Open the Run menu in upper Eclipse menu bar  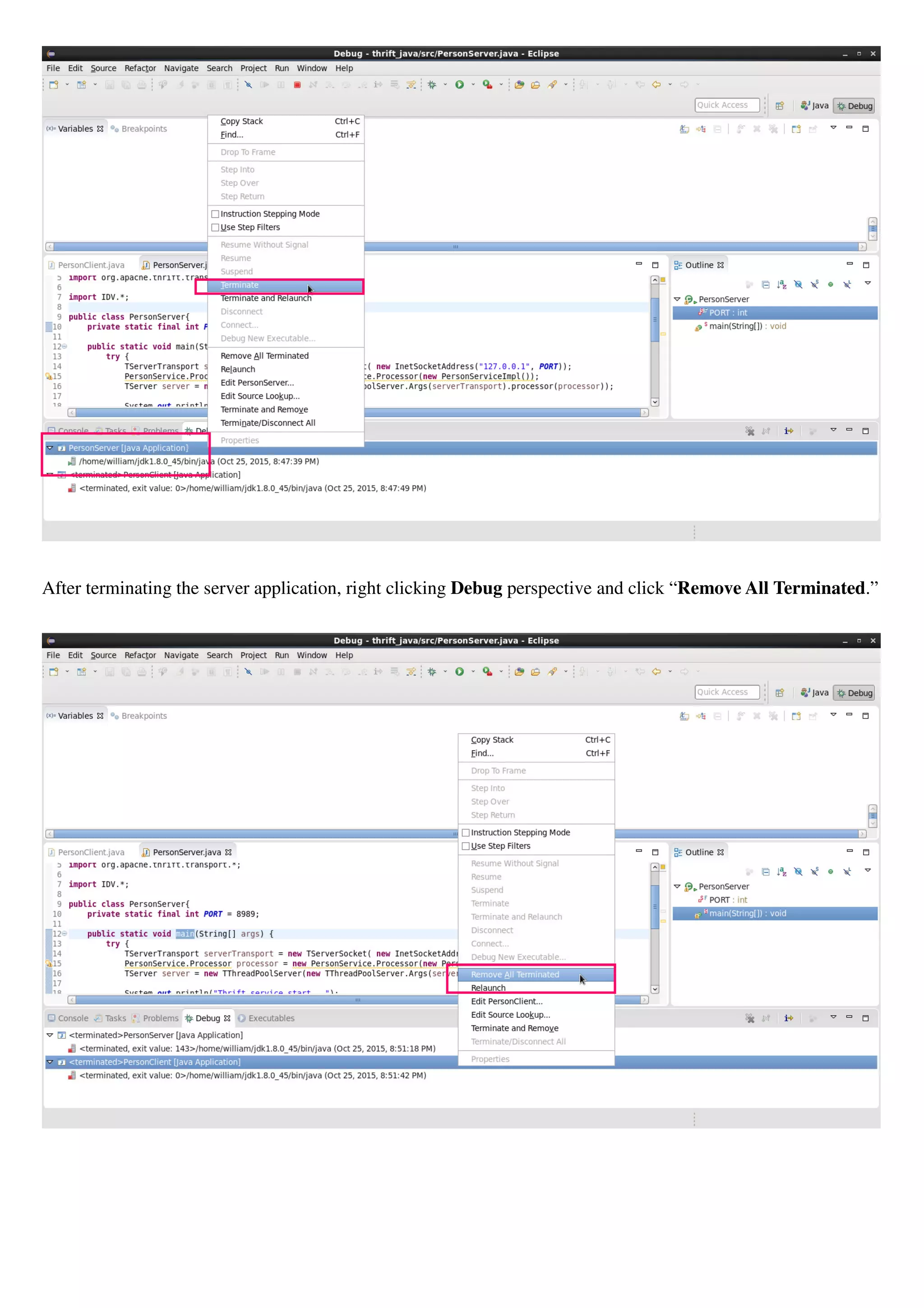(x=282, y=68)
